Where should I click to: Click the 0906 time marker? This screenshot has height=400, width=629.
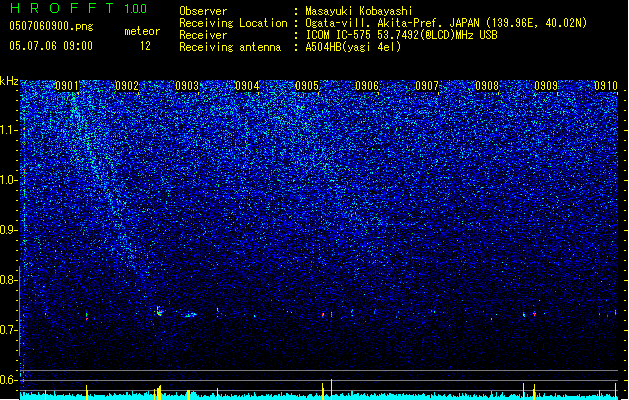[367, 86]
